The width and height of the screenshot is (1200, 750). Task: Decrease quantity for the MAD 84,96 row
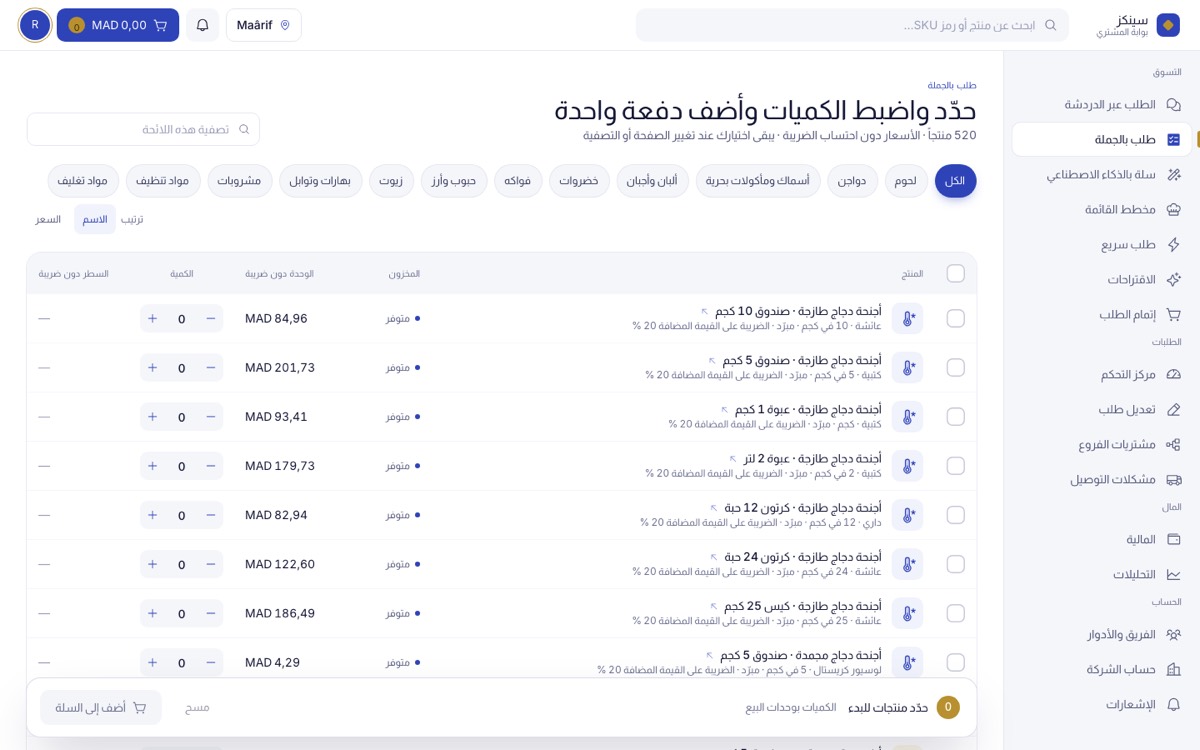tap(211, 318)
